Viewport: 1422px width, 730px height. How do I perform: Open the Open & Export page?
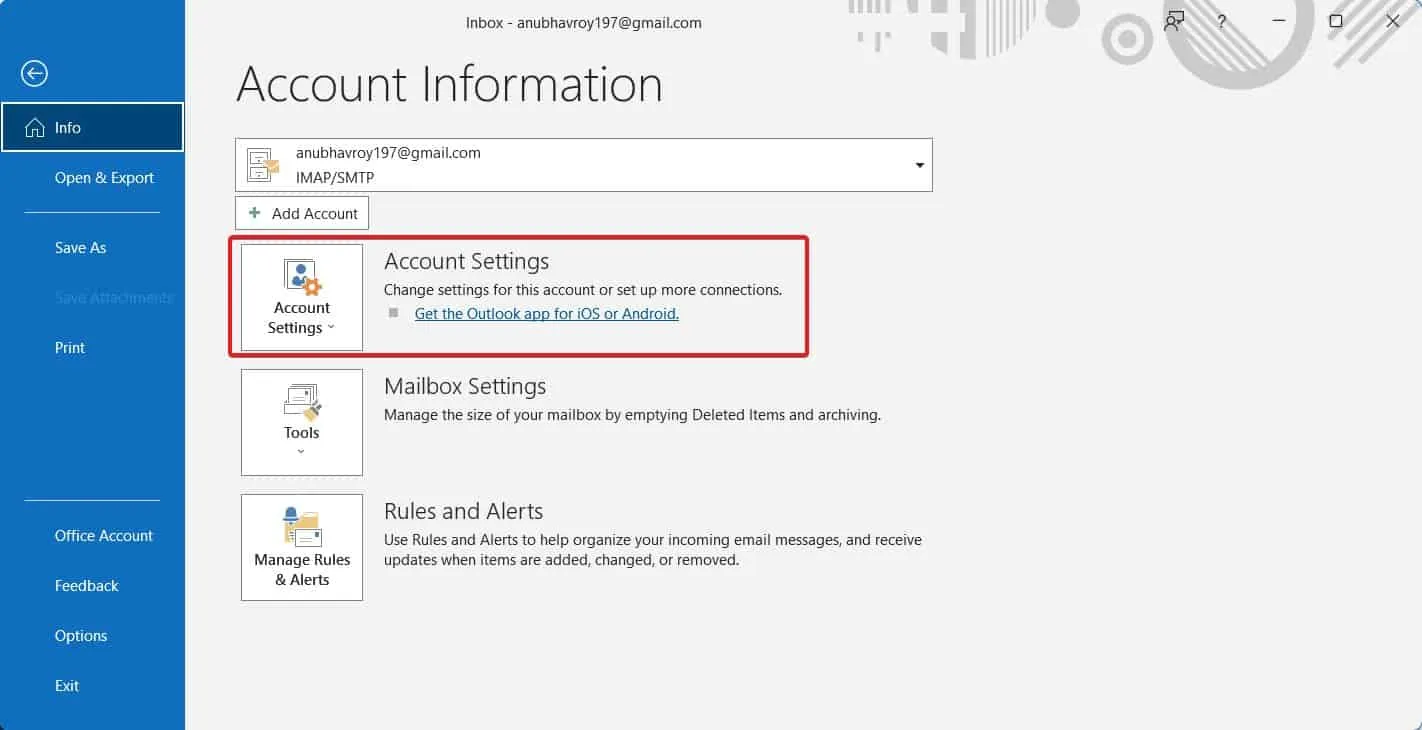[x=104, y=178]
